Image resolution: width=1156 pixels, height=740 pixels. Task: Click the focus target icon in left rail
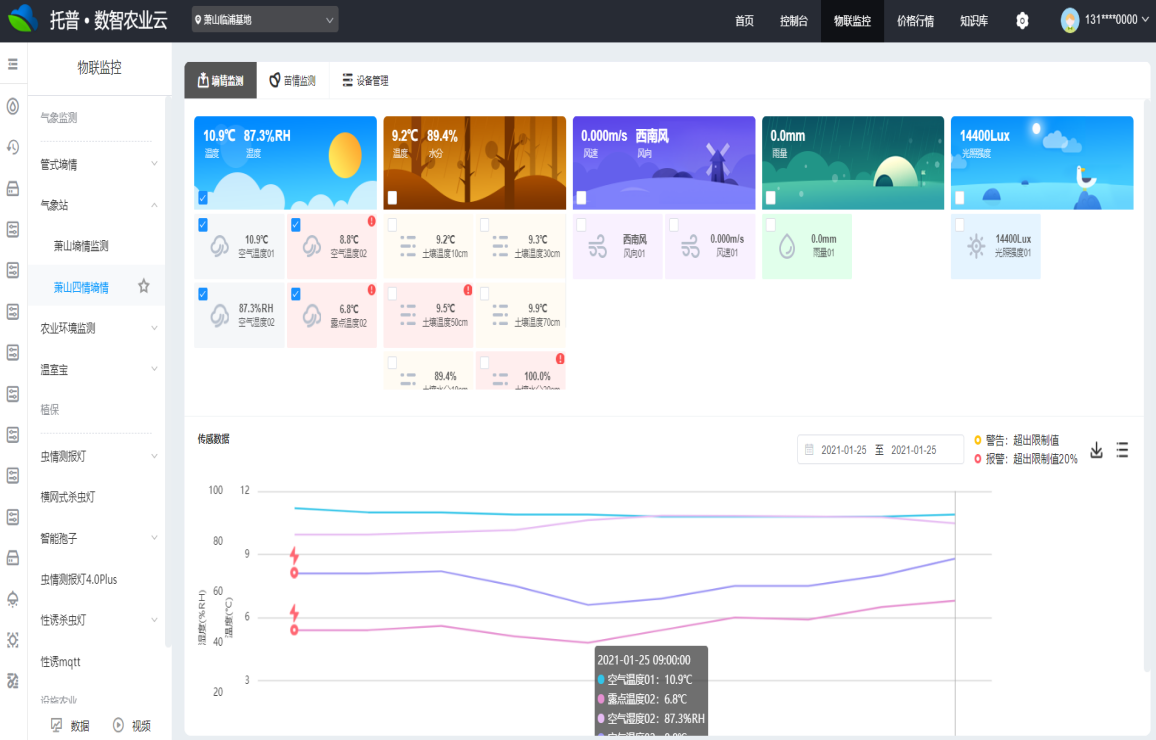pos(13,640)
